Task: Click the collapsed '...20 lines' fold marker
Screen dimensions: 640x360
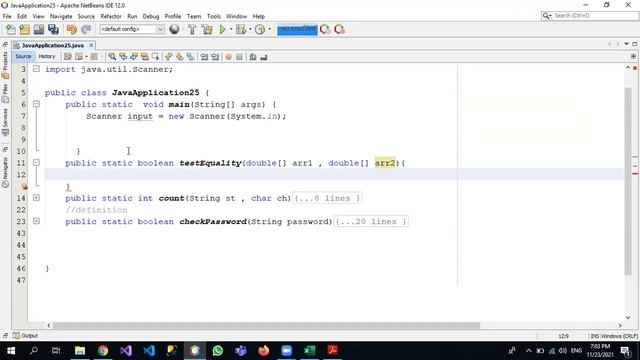Action: tap(371, 222)
